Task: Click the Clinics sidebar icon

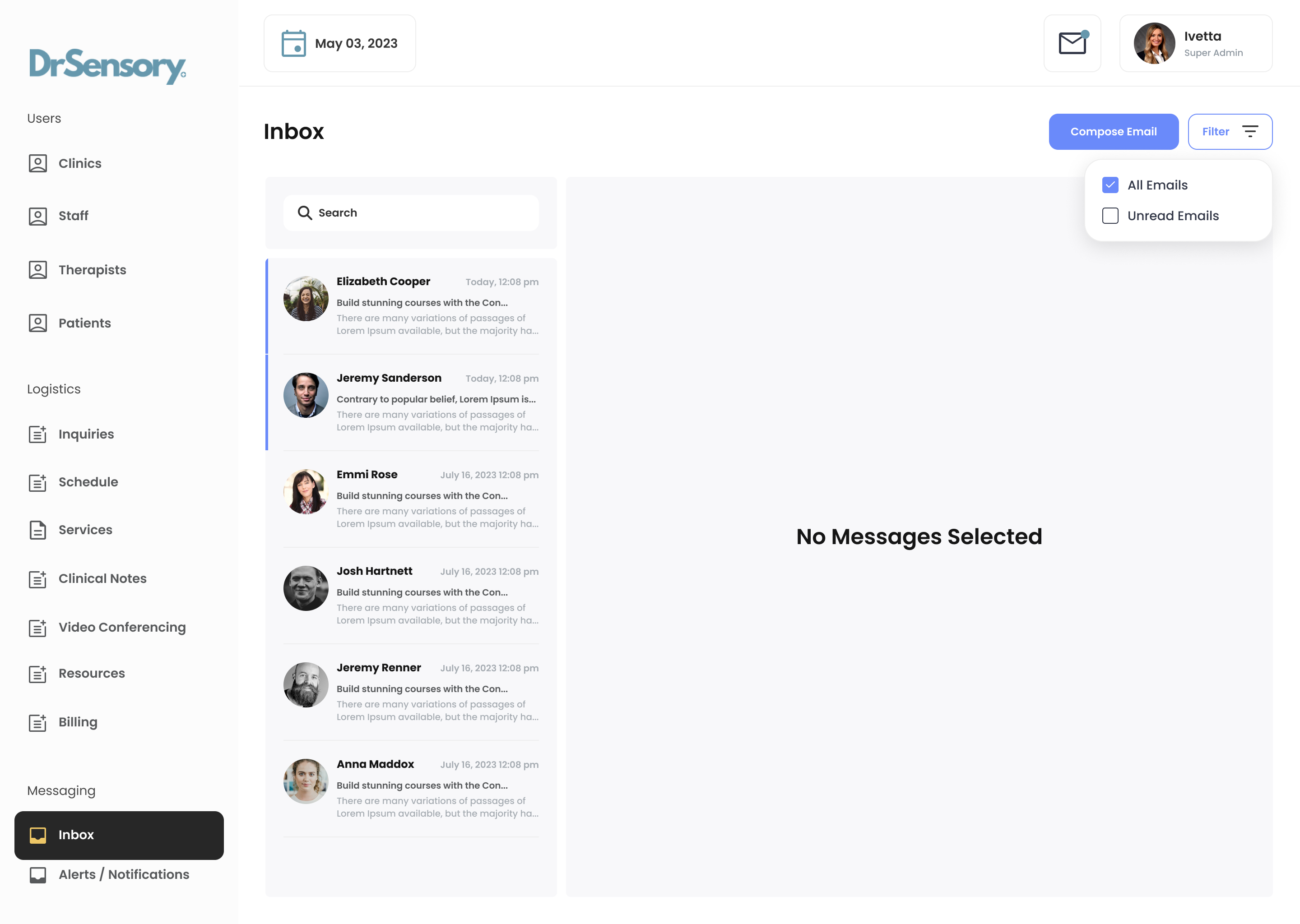Action: 37,163
